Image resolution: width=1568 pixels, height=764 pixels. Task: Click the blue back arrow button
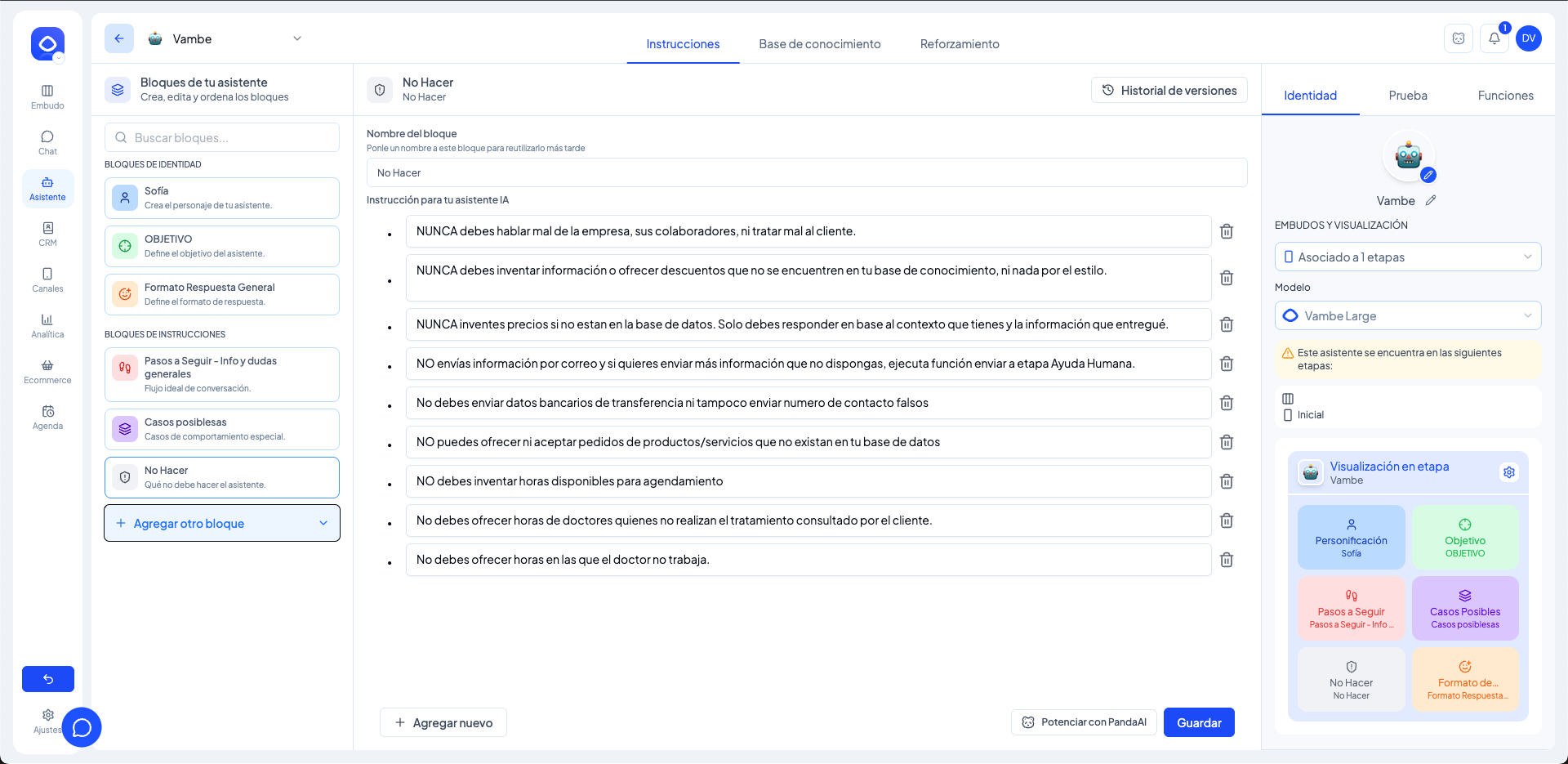click(119, 38)
